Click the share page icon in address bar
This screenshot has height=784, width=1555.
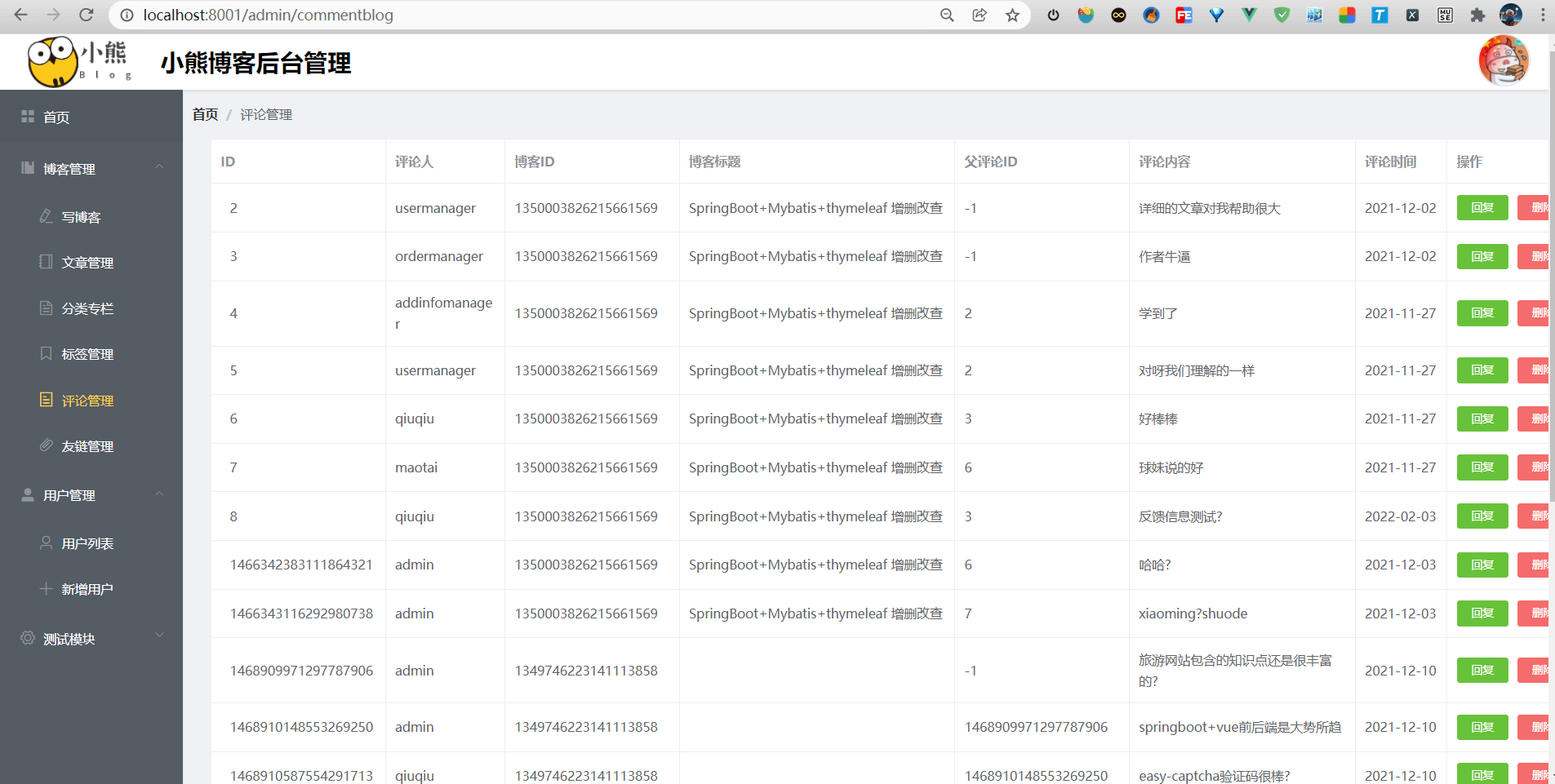[980, 15]
